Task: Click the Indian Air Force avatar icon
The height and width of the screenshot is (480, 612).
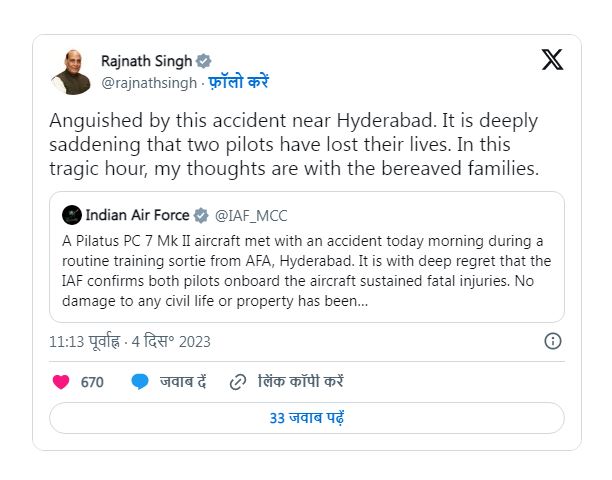Action: [72, 215]
